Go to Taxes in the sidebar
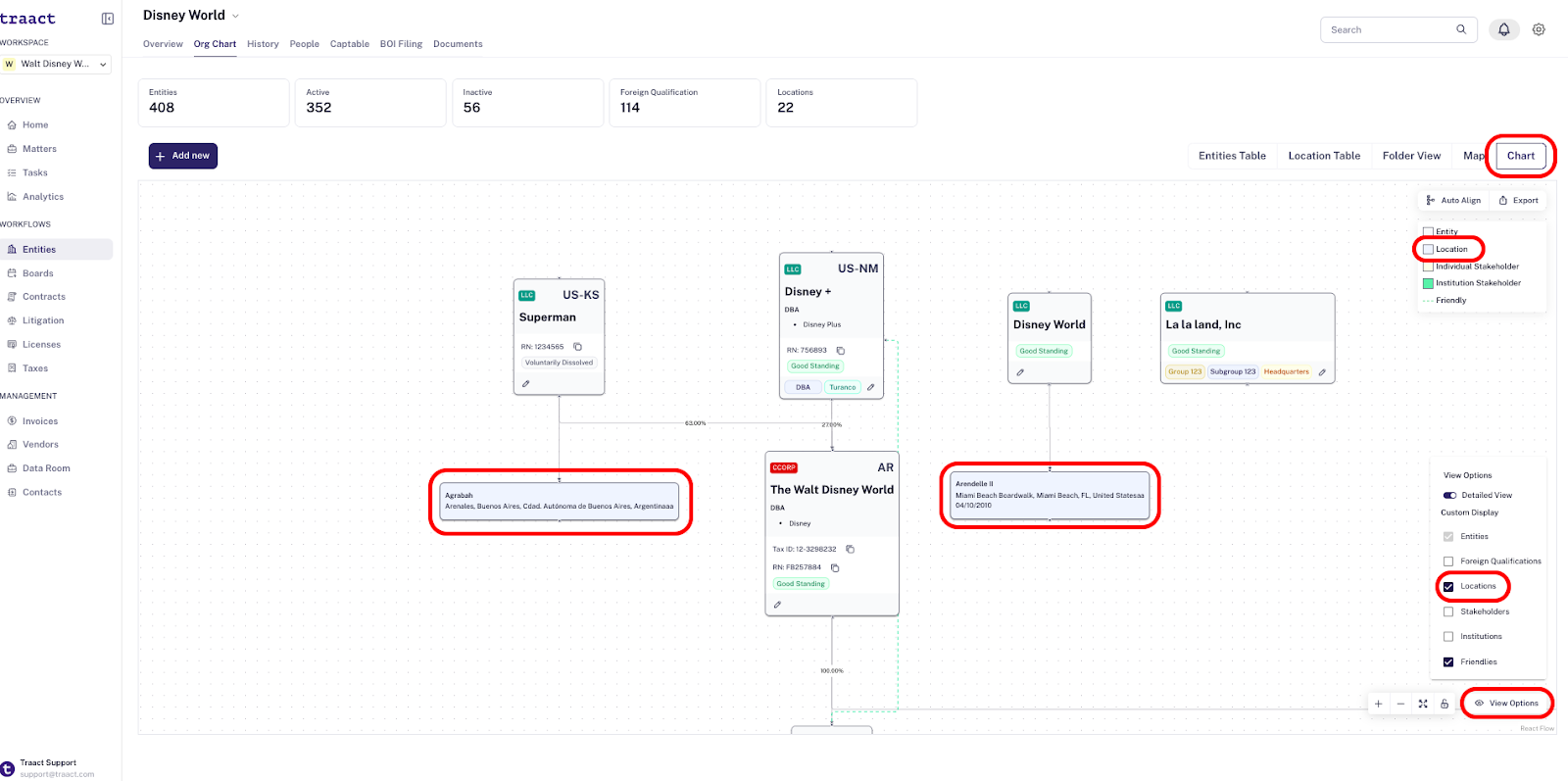The width and height of the screenshot is (1568, 781). coord(35,368)
